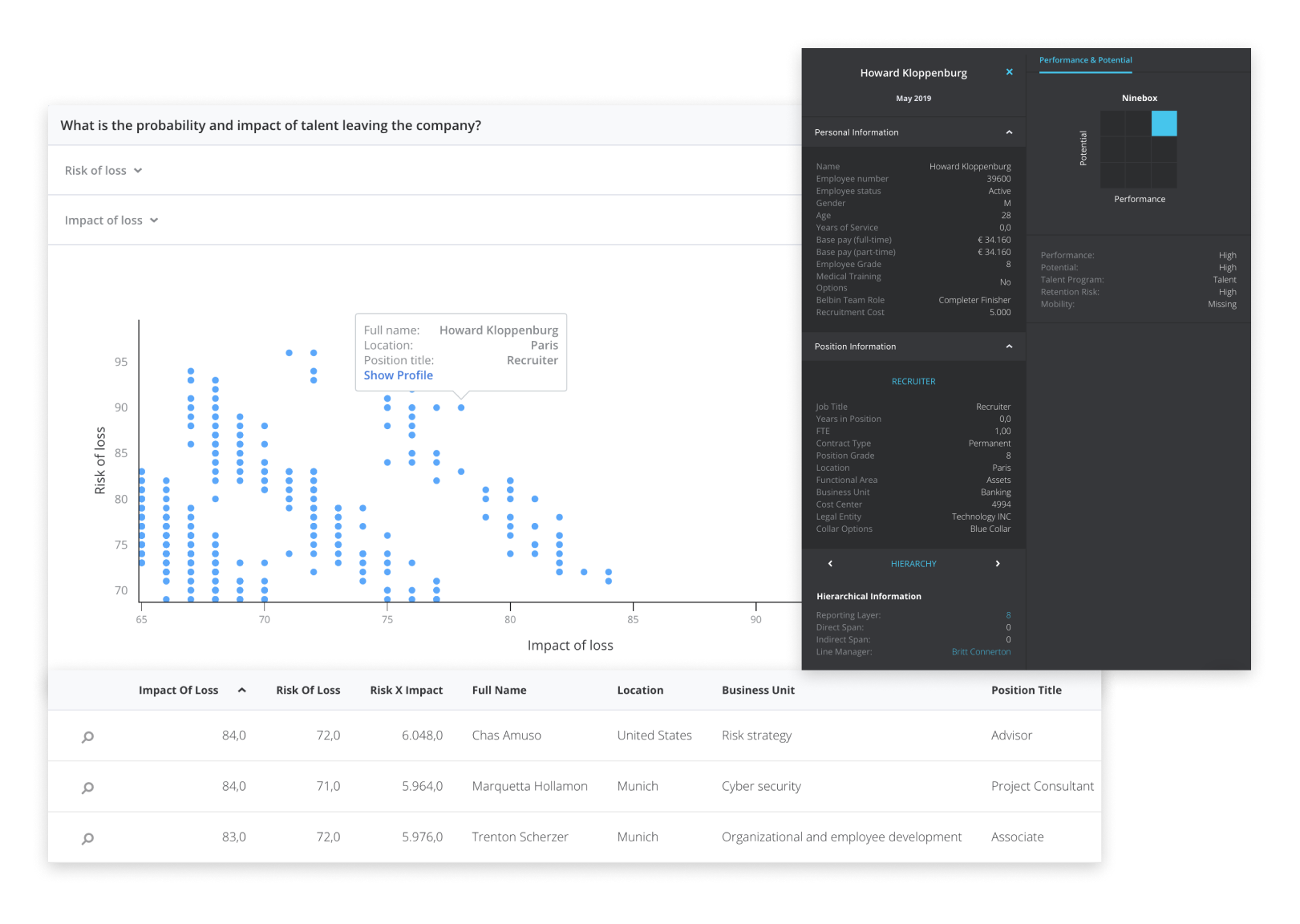Open the Risk of loss dropdown
The height and width of the screenshot is (924, 1300).
point(103,170)
